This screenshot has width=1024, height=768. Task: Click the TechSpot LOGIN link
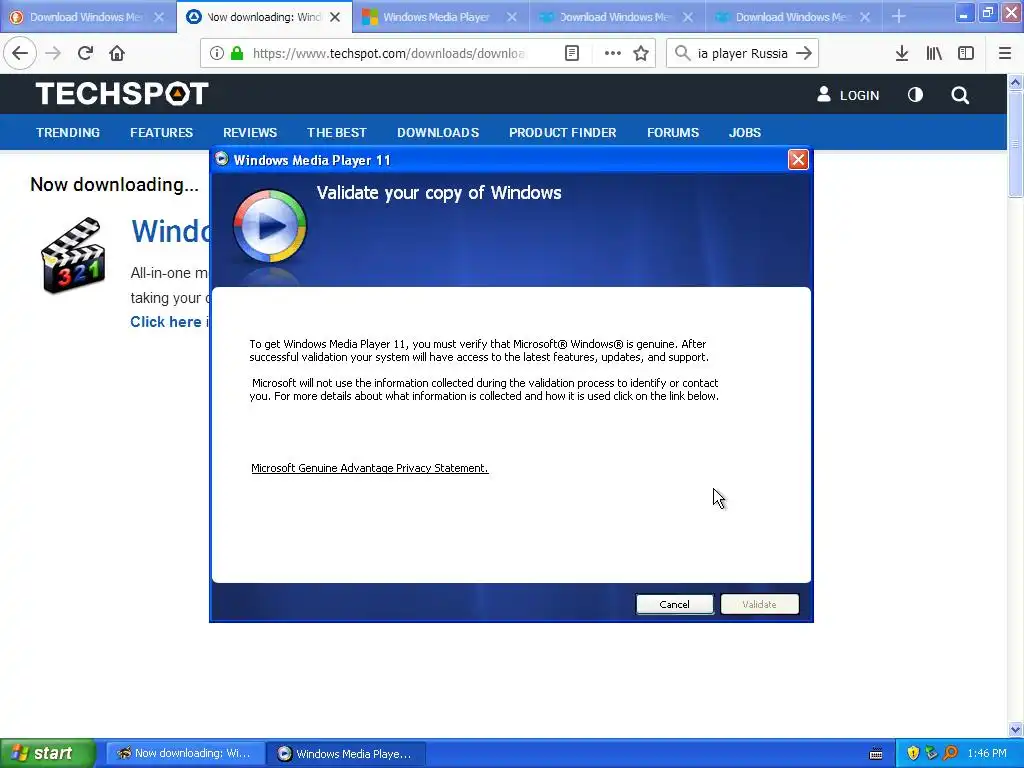tap(848, 95)
